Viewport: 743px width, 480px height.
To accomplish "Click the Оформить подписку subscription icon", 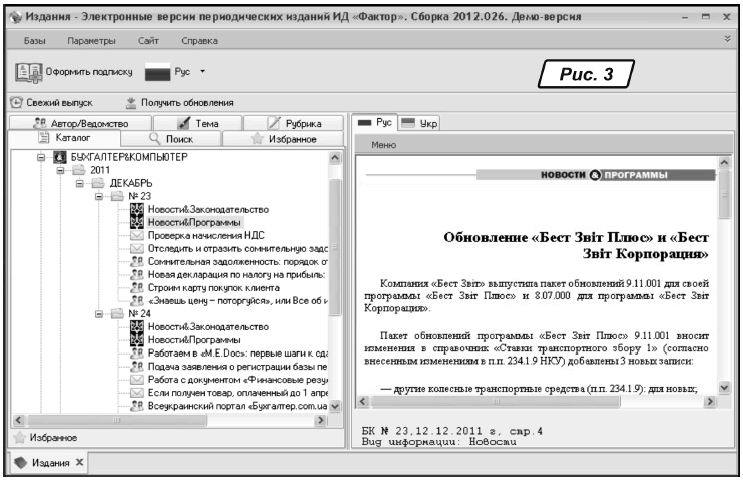I will [x=27, y=73].
